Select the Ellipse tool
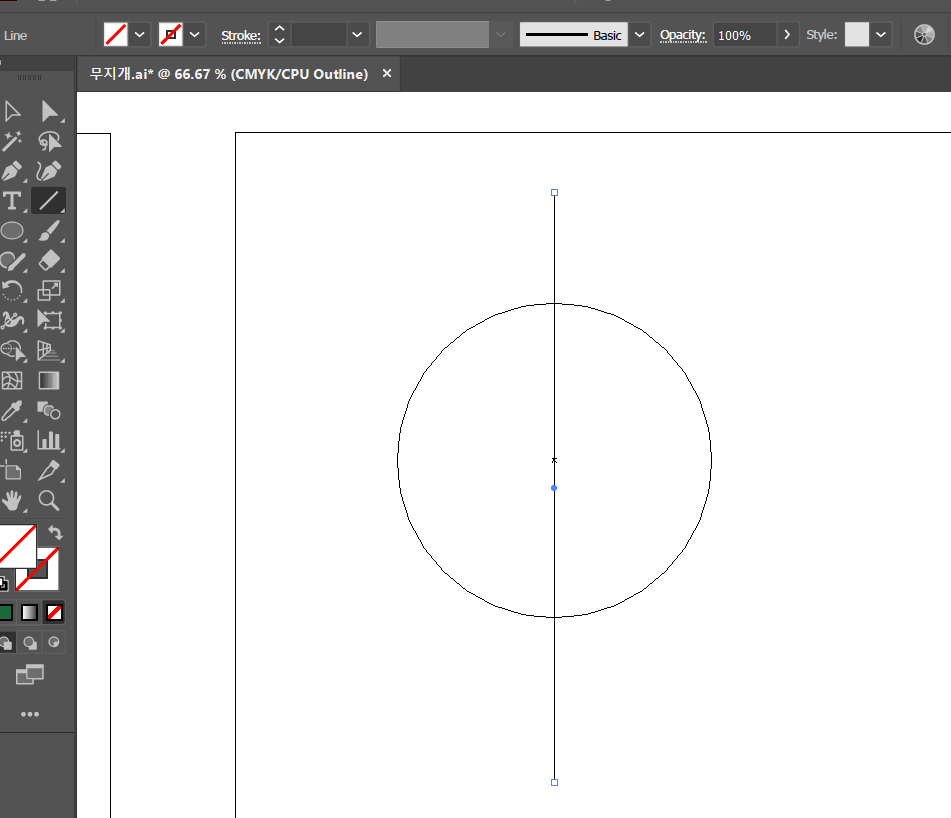This screenshot has height=818, width=951. pyautogui.click(x=12, y=230)
